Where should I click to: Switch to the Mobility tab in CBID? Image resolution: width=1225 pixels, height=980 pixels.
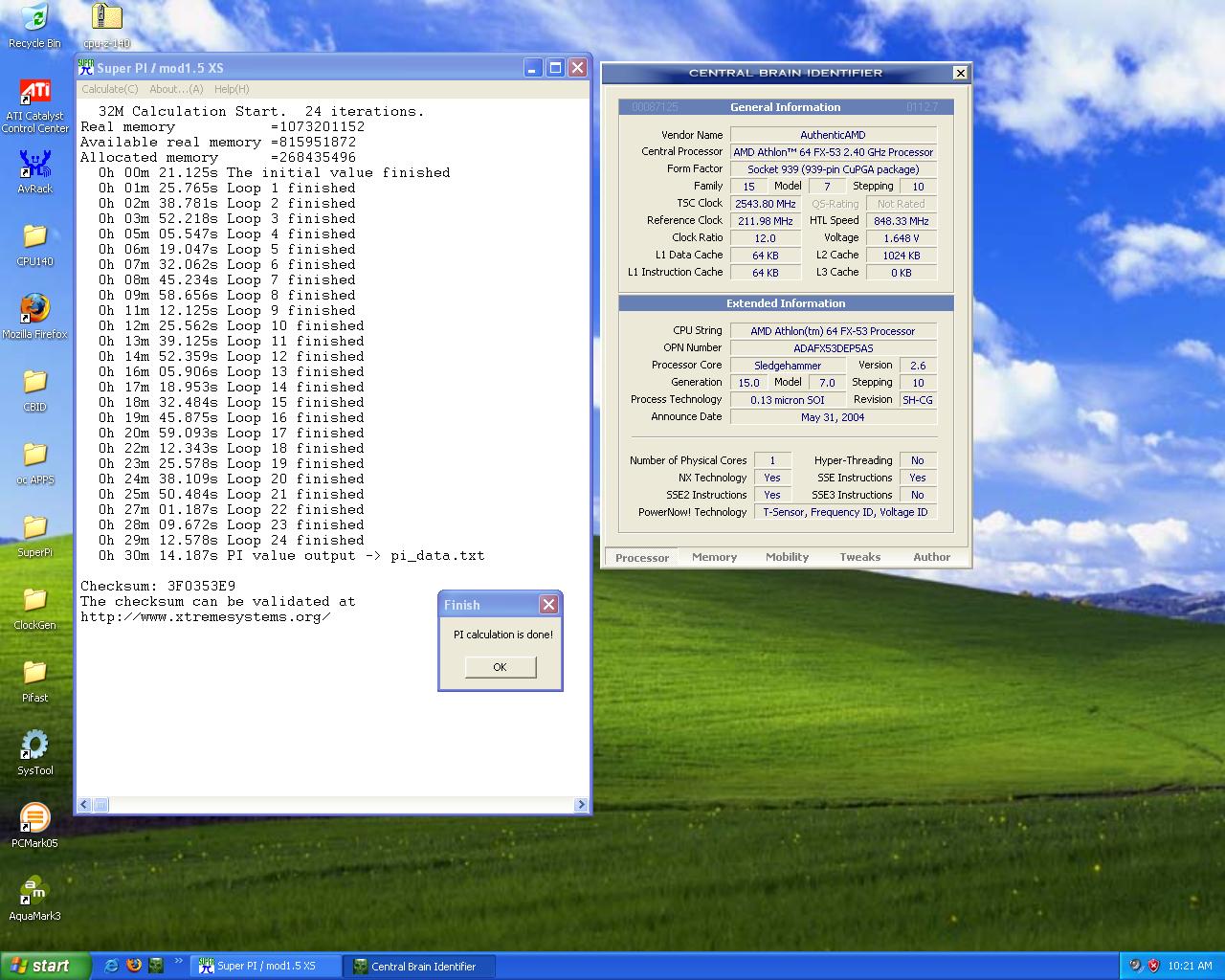click(x=788, y=557)
